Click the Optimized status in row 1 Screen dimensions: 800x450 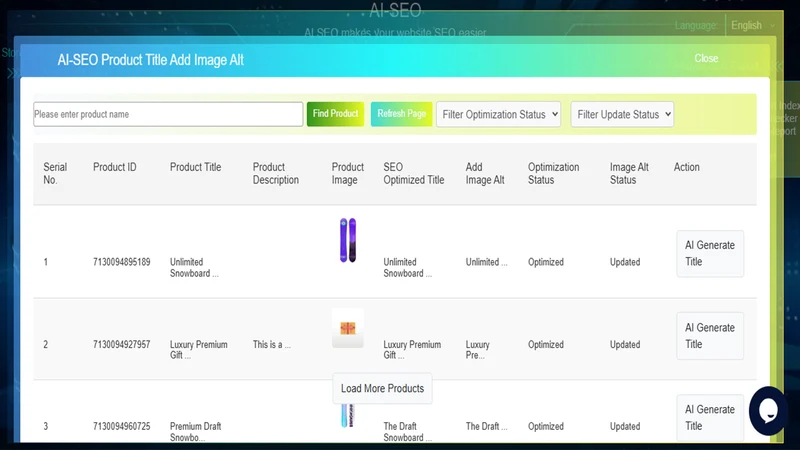tap(546, 262)
